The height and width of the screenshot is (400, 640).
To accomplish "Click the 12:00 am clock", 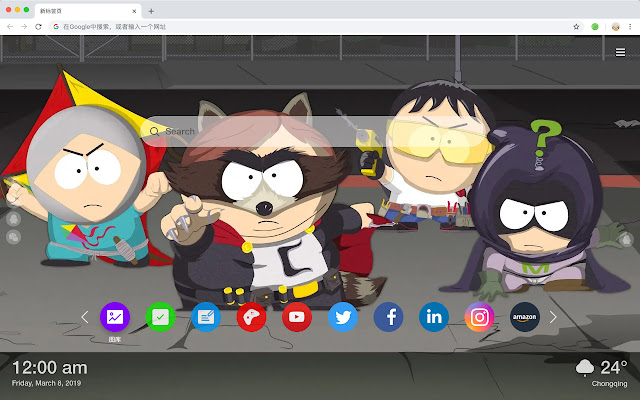I will (x=50, y=368).
